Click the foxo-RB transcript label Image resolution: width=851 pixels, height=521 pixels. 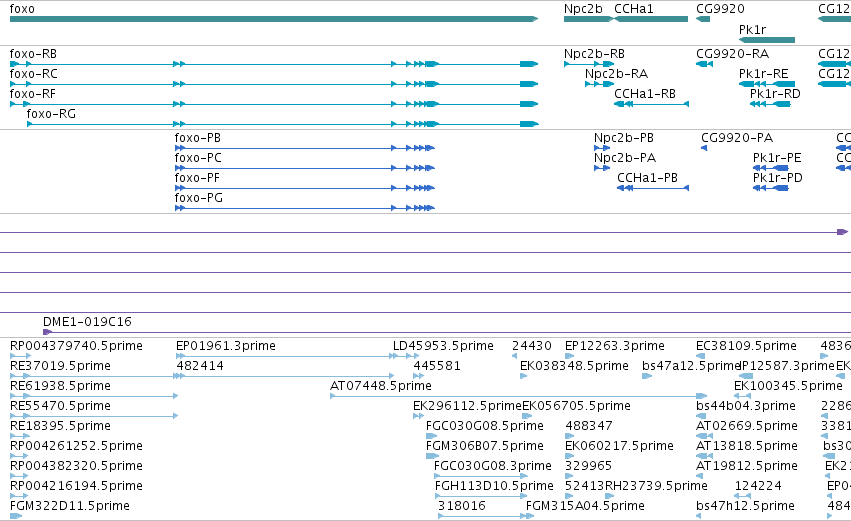[33, 54]
